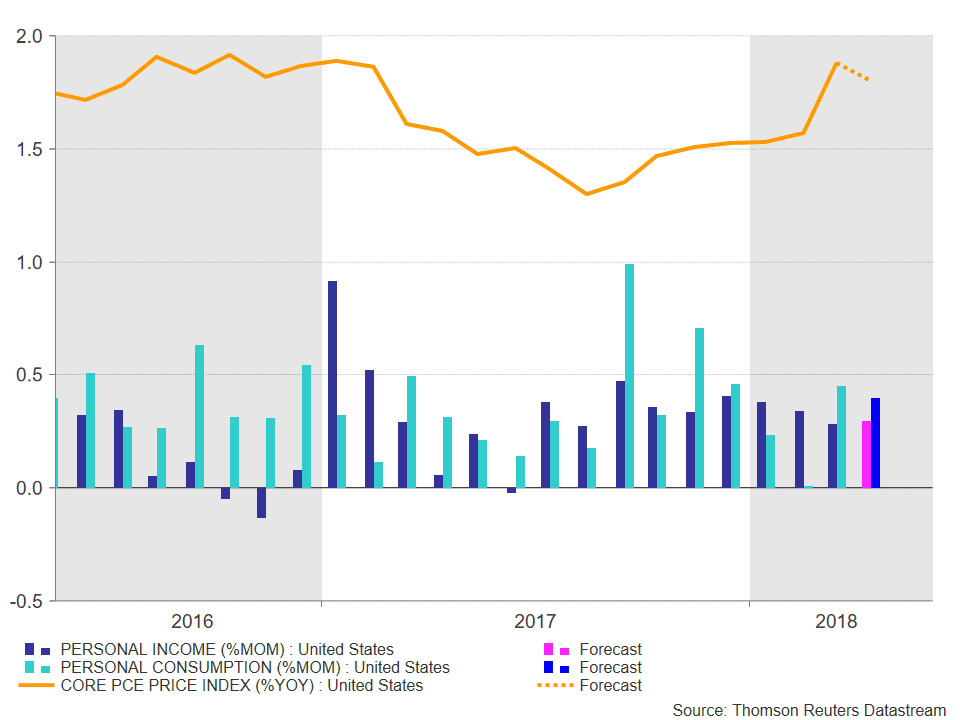Viewport: 960px width, 720px height.
Task: Click the magenta Forecast legend swatch
Action: [557, 650]
